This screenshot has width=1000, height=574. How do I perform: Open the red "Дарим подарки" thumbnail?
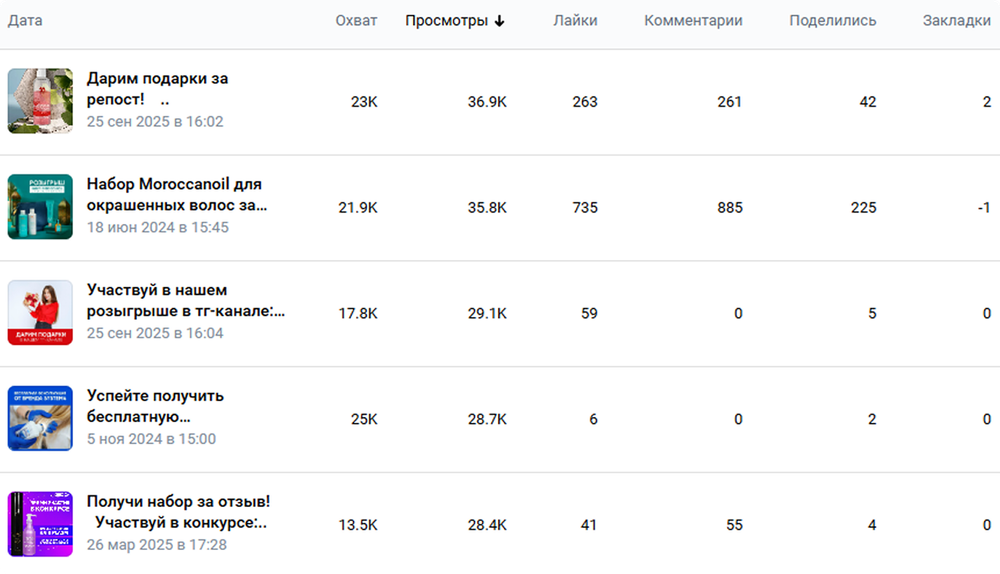click(x=40, y=313)
